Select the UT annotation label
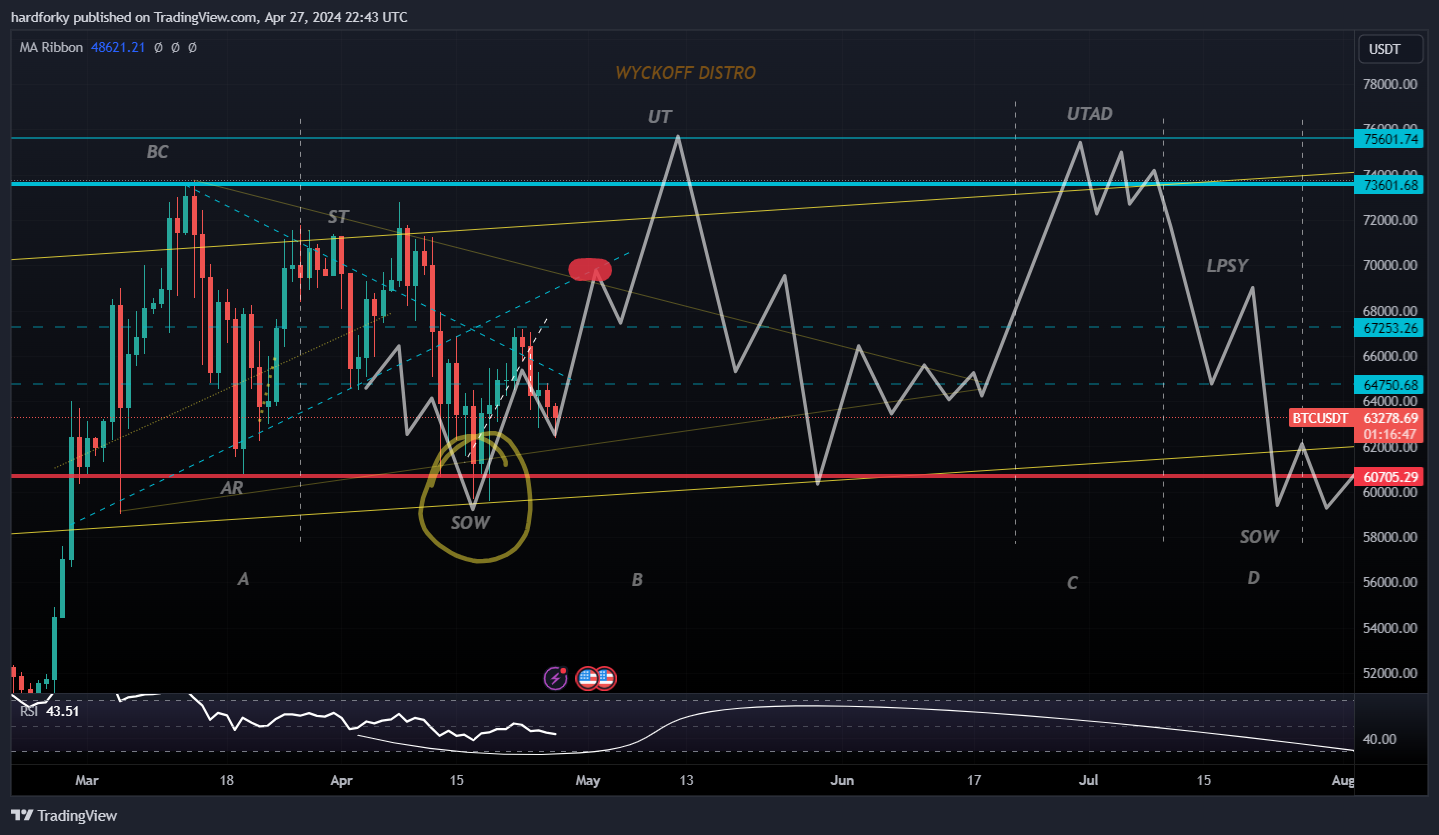 659,117
